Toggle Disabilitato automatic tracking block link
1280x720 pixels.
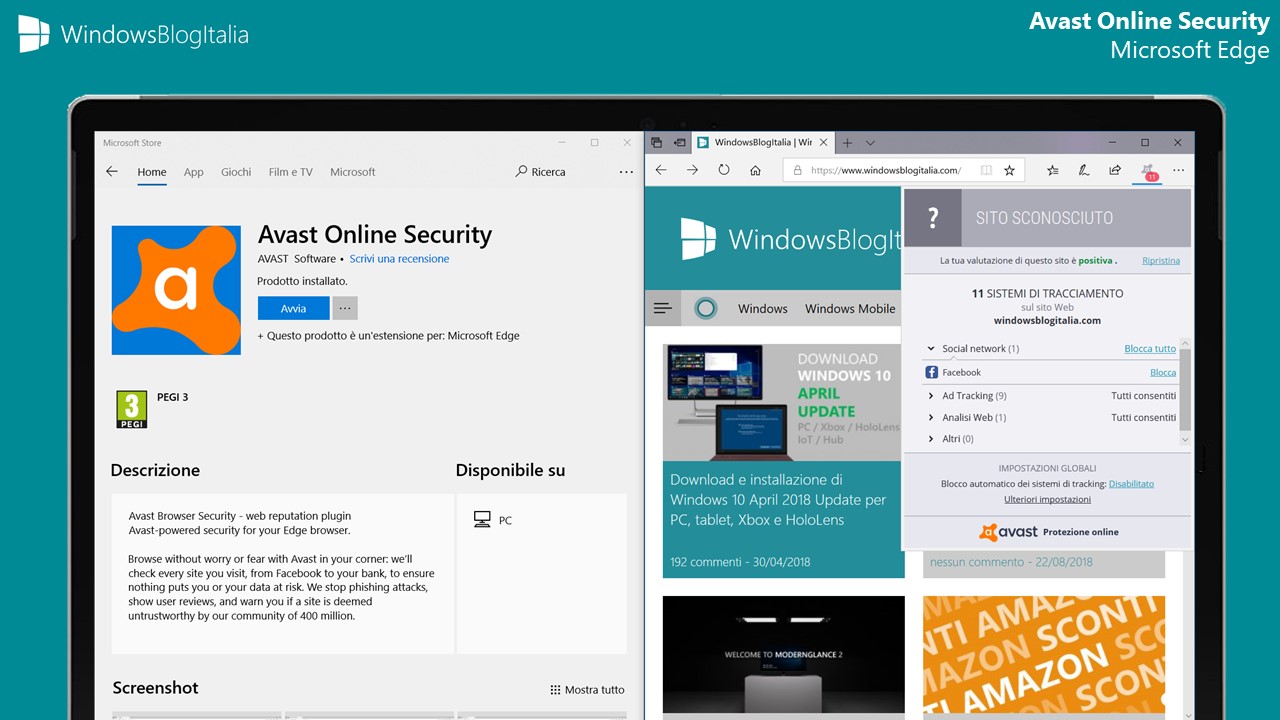(1131, 484)
